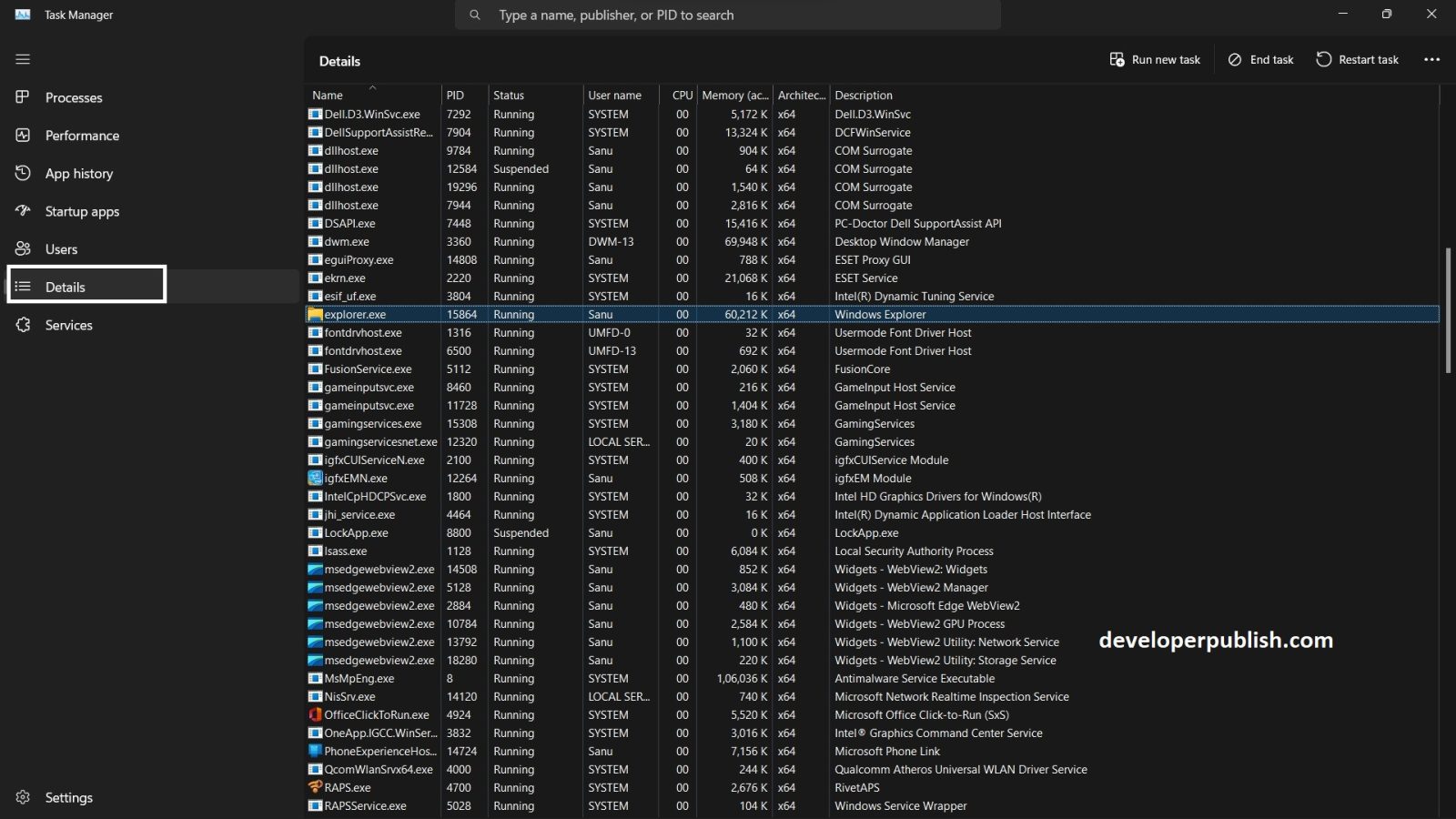Open the App history view
The height and width of the screenshot is (819, 1456).
pyautogui.click(x=79, y=173)
